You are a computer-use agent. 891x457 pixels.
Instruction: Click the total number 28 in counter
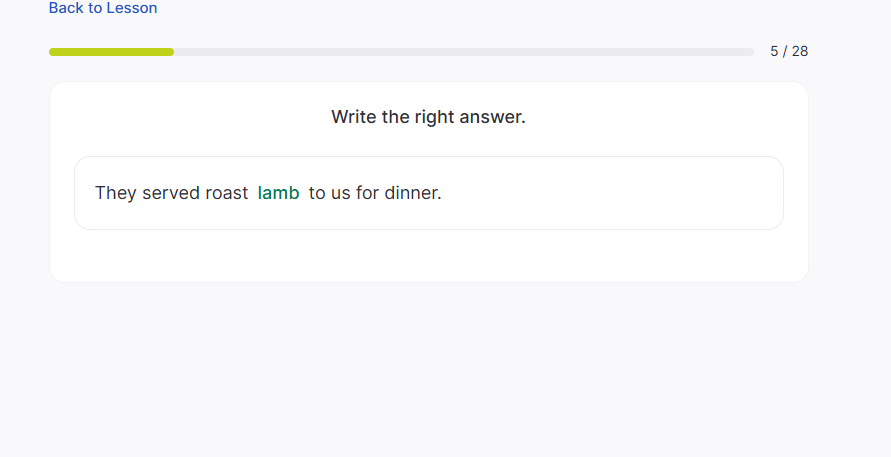[799, 51]
